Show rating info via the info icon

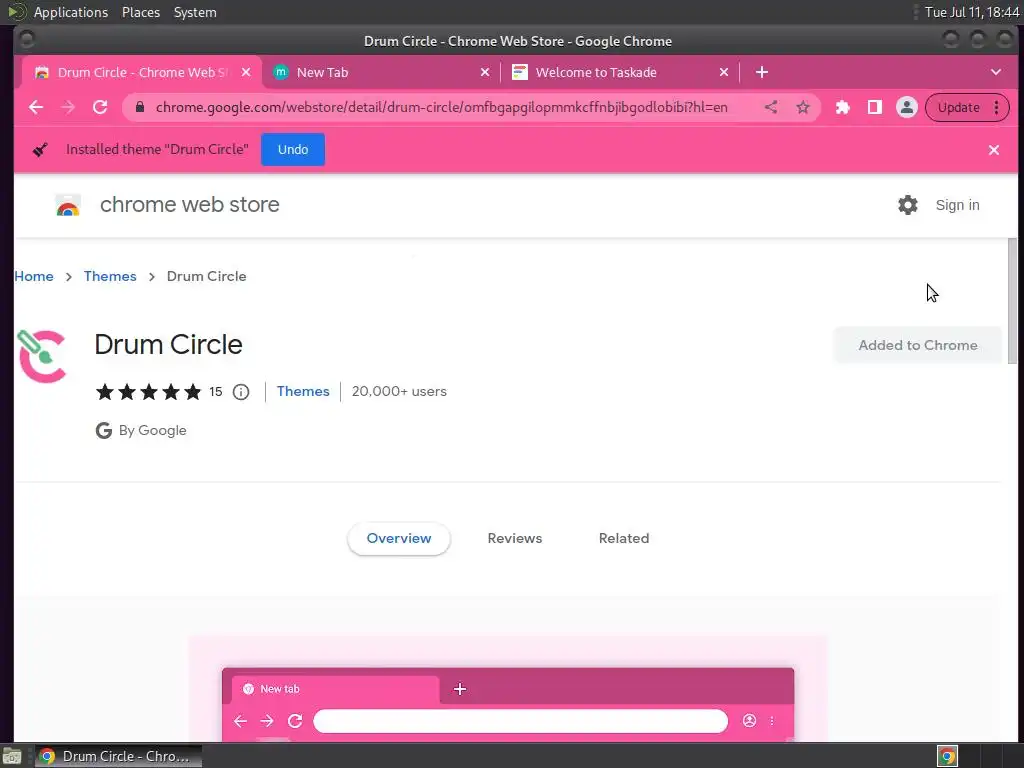241,392
